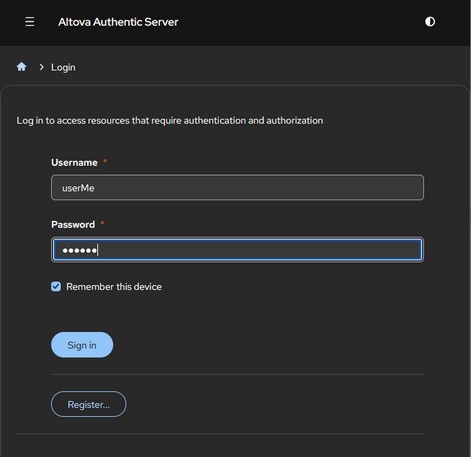Open the Register... button
Image resolution: width=471 pixels, height=457 pixels.
click(89, 404)
